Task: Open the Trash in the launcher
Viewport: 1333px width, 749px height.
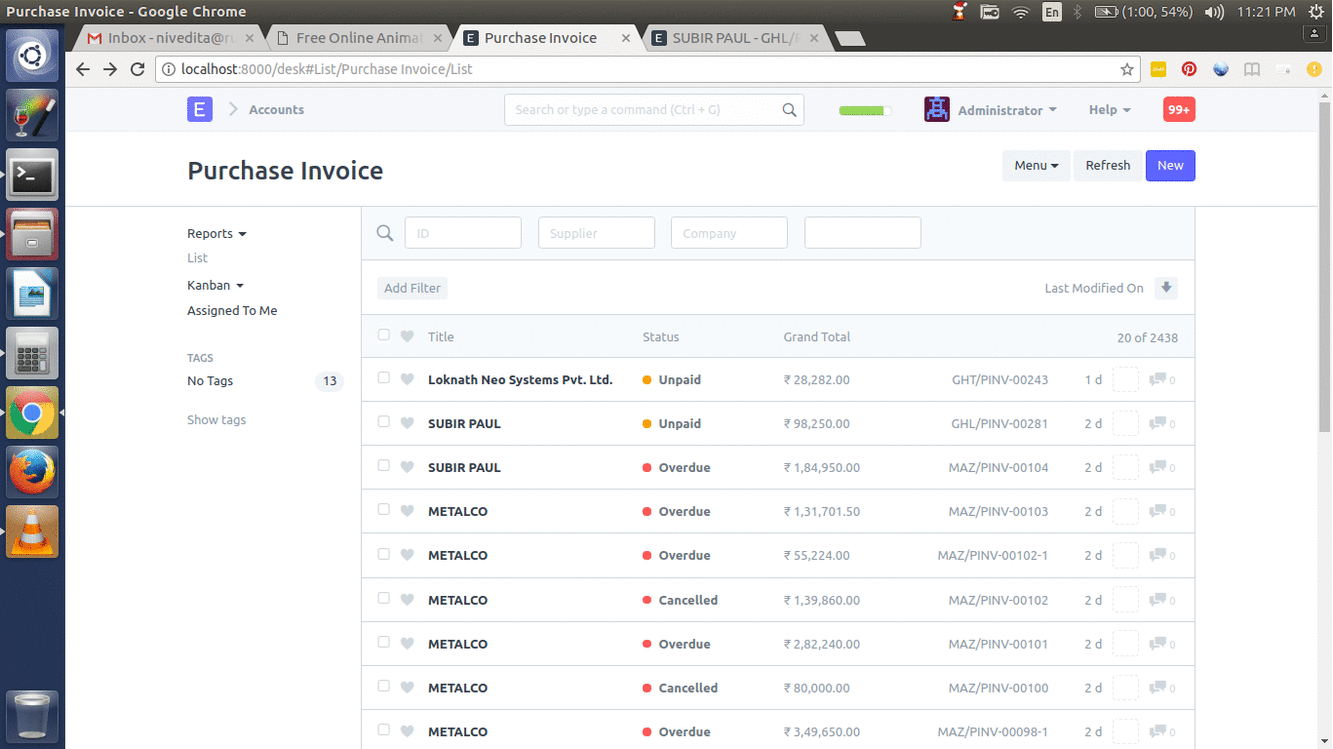Action: coord(33,716)
